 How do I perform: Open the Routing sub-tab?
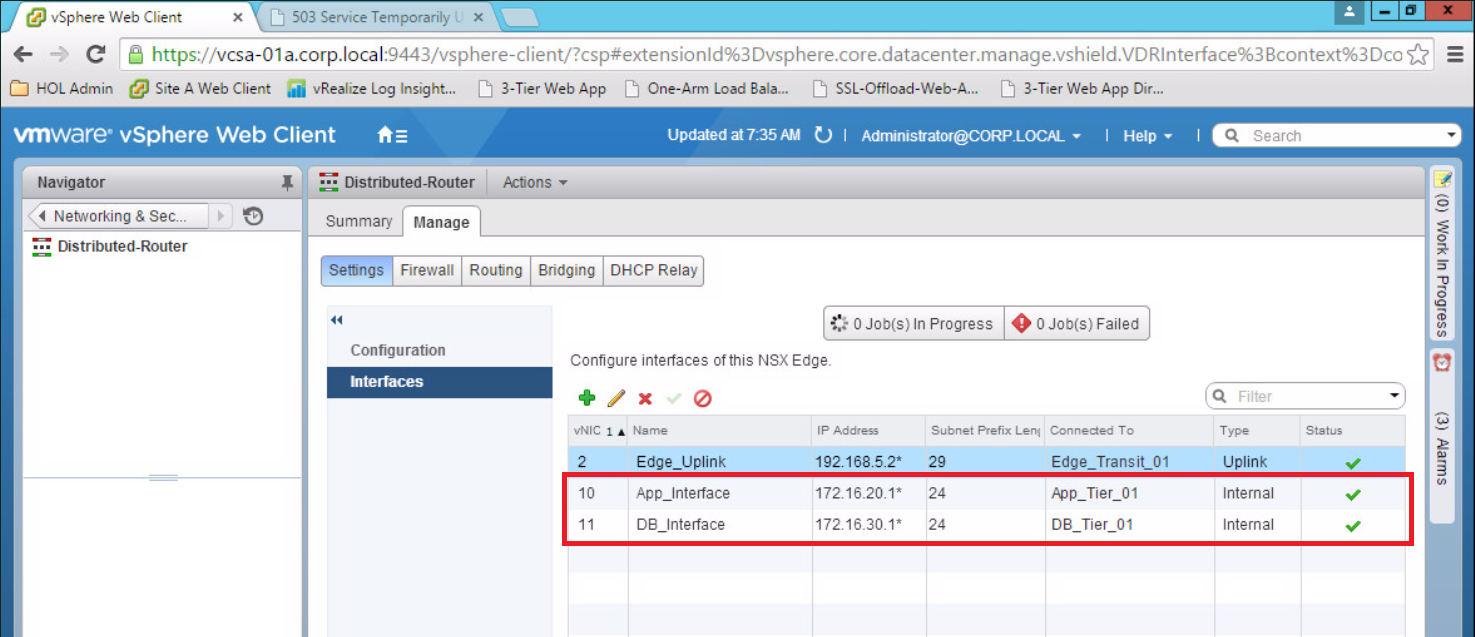coord(496,270)
